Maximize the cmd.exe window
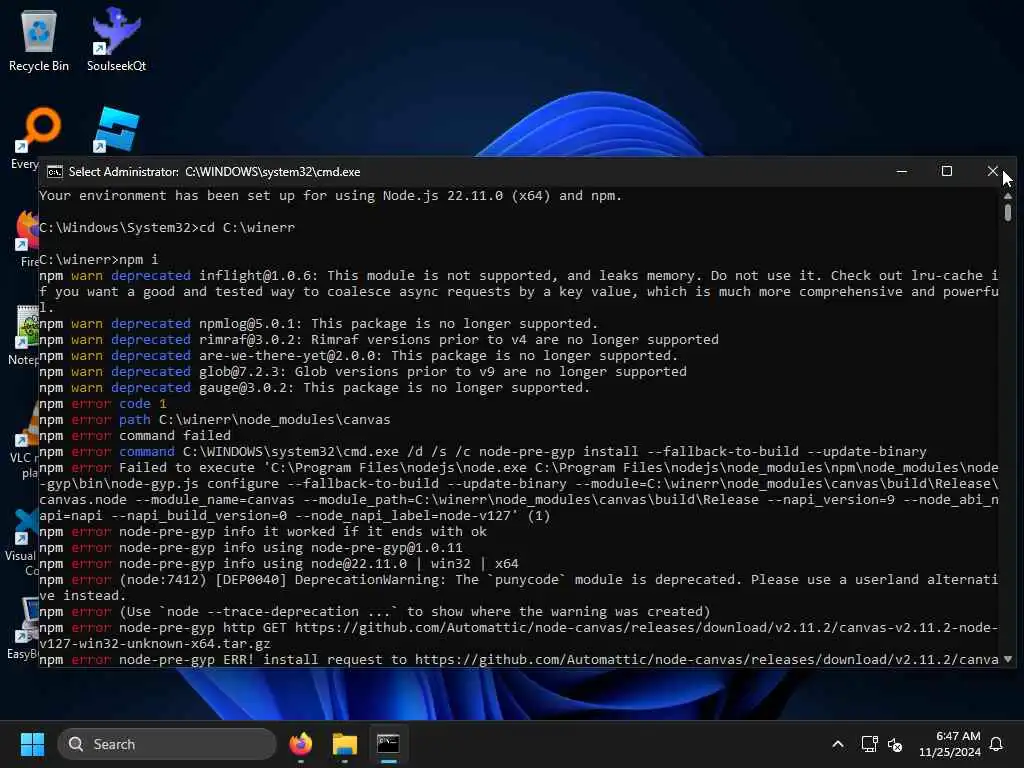1024x768 pixels. (946, 172)
